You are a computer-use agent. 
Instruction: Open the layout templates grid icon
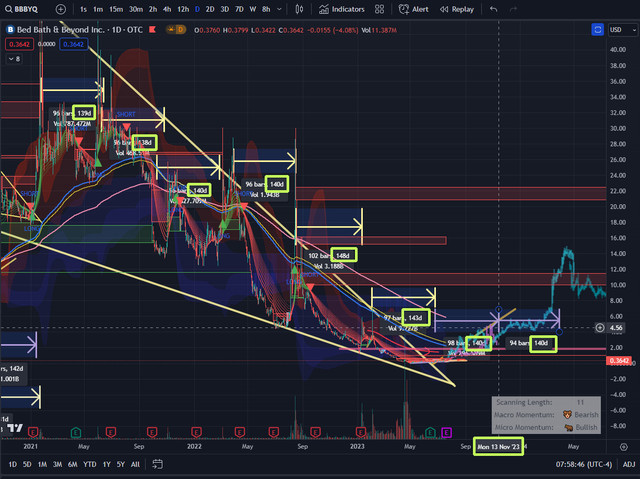coord(380,9)
